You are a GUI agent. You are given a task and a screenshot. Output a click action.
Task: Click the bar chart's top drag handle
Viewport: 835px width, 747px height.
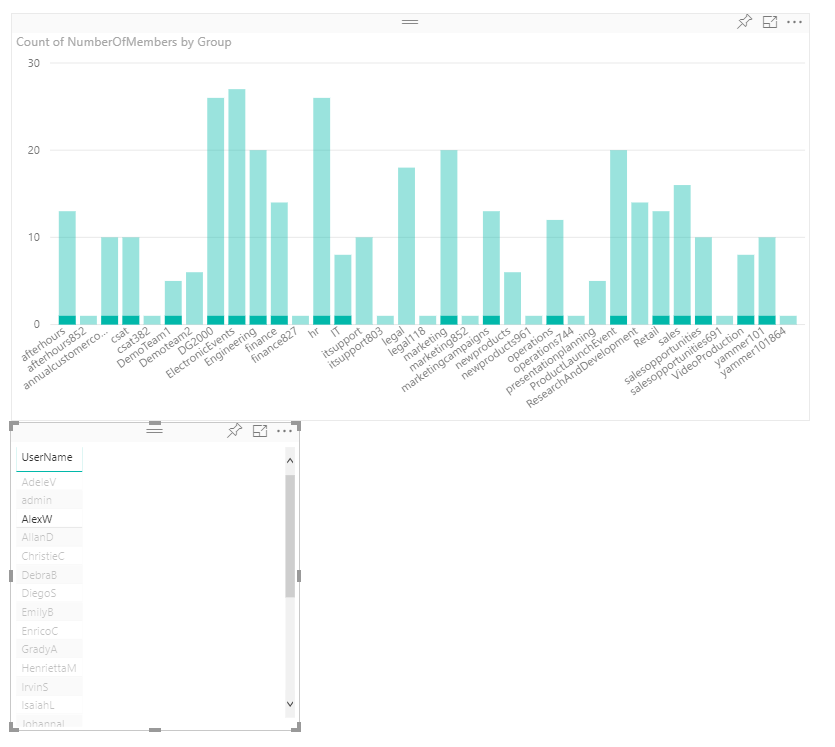[410, 21]
